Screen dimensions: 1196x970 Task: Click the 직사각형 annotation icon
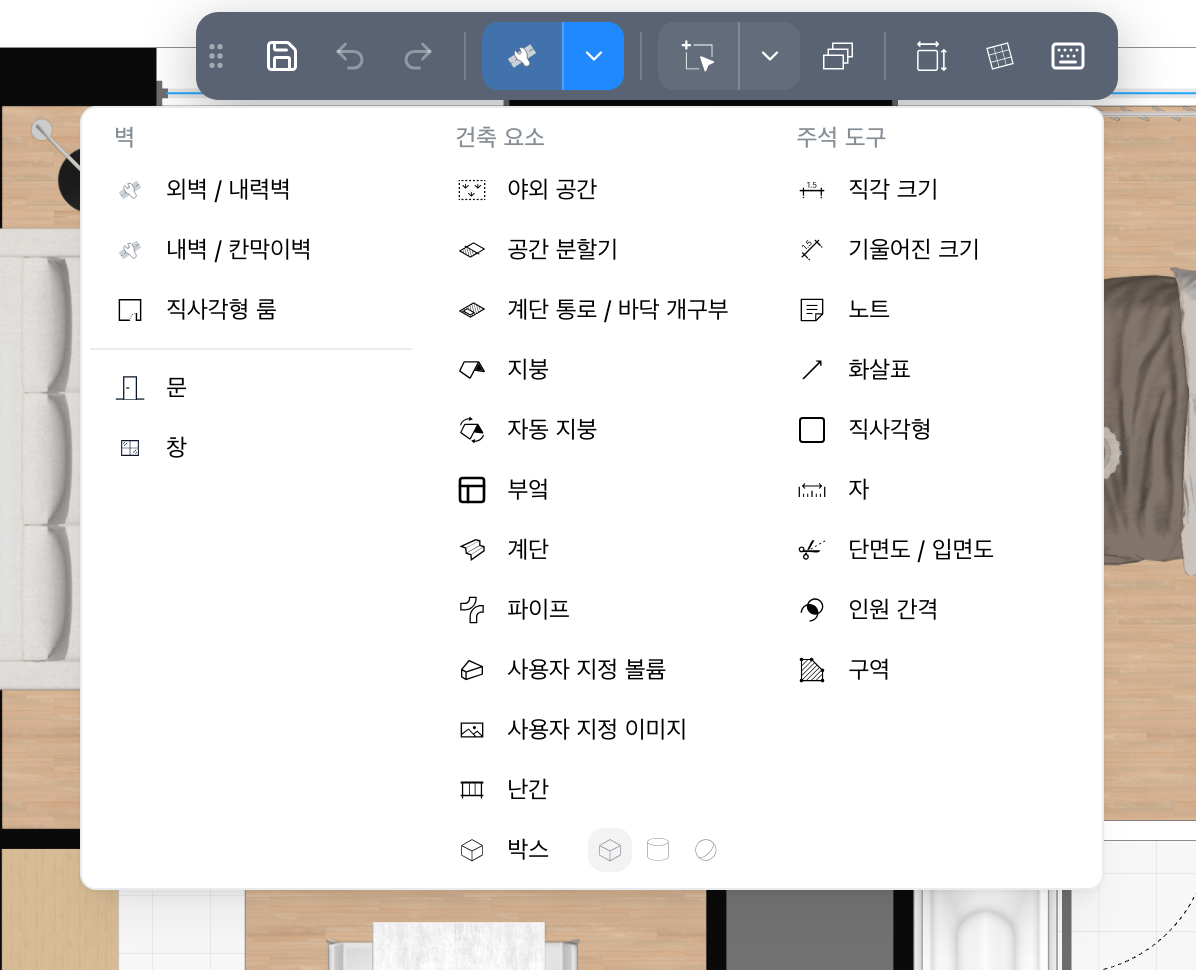point(812,430)
